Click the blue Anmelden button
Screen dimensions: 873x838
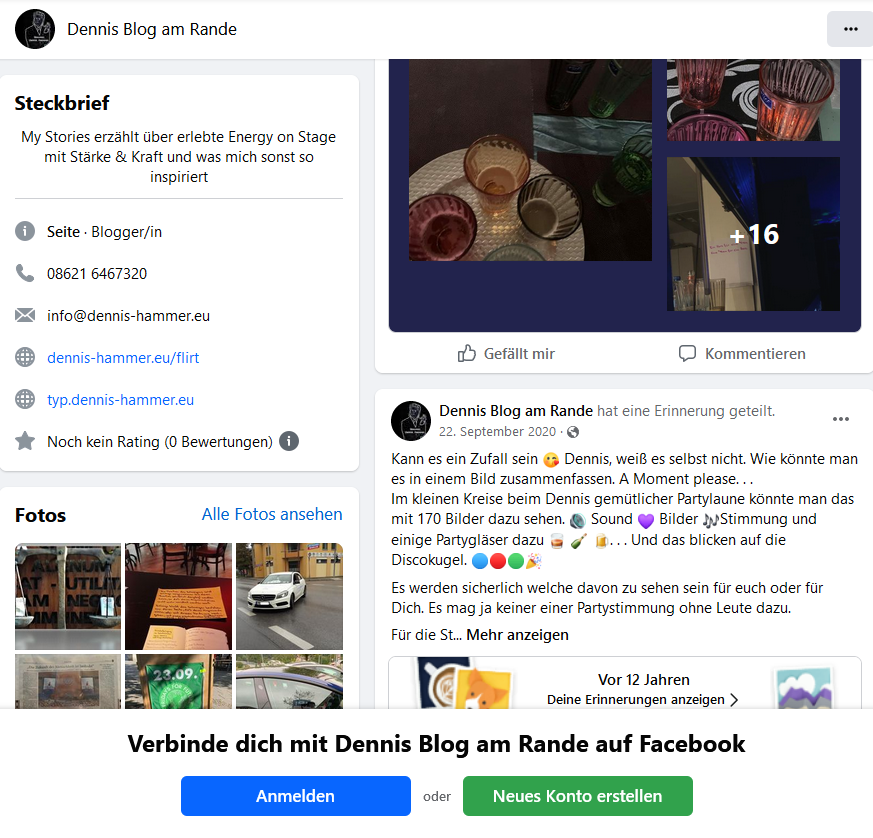tap(296, 796)
